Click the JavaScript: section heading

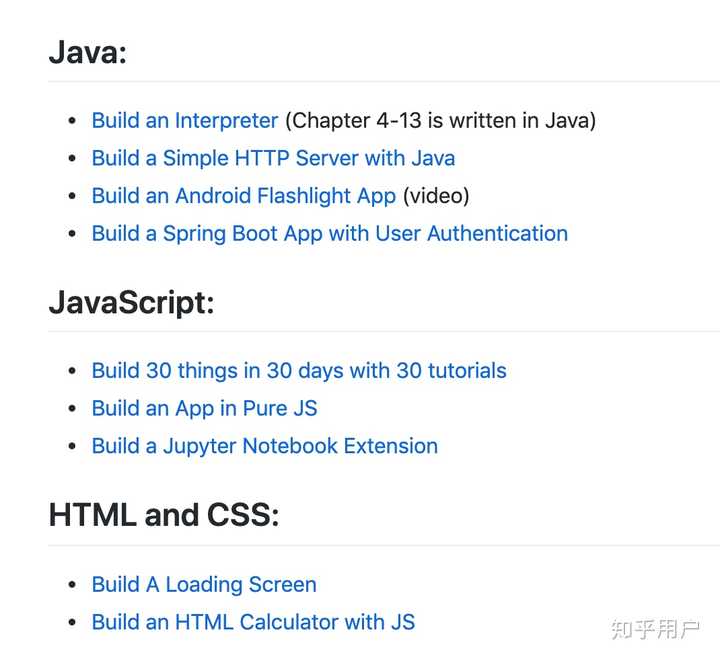[x=131, y=301]
